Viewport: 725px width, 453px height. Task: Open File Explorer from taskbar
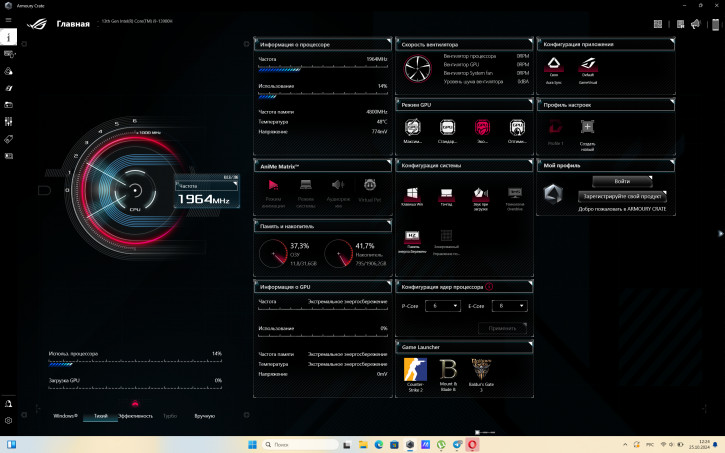tap(363, 445)
